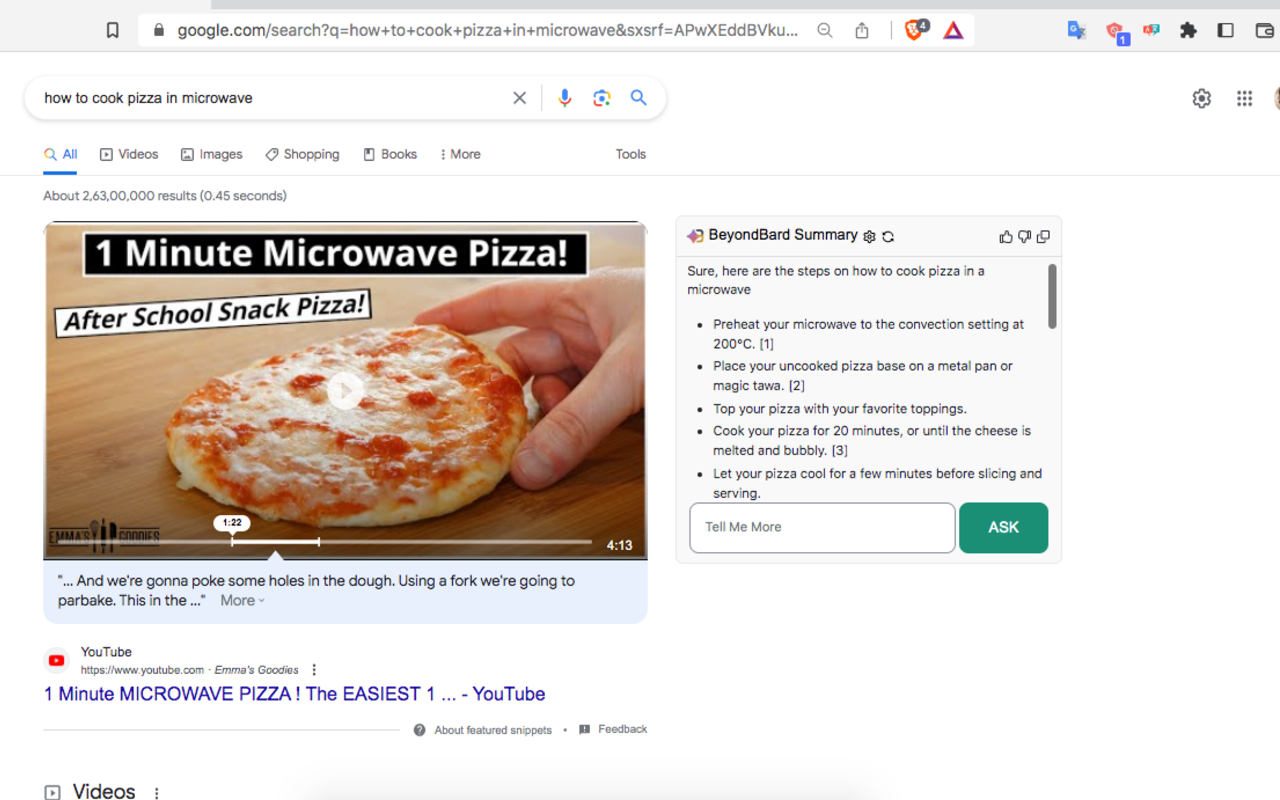Expand the snippet with the More link

click(x=243, y=601)
